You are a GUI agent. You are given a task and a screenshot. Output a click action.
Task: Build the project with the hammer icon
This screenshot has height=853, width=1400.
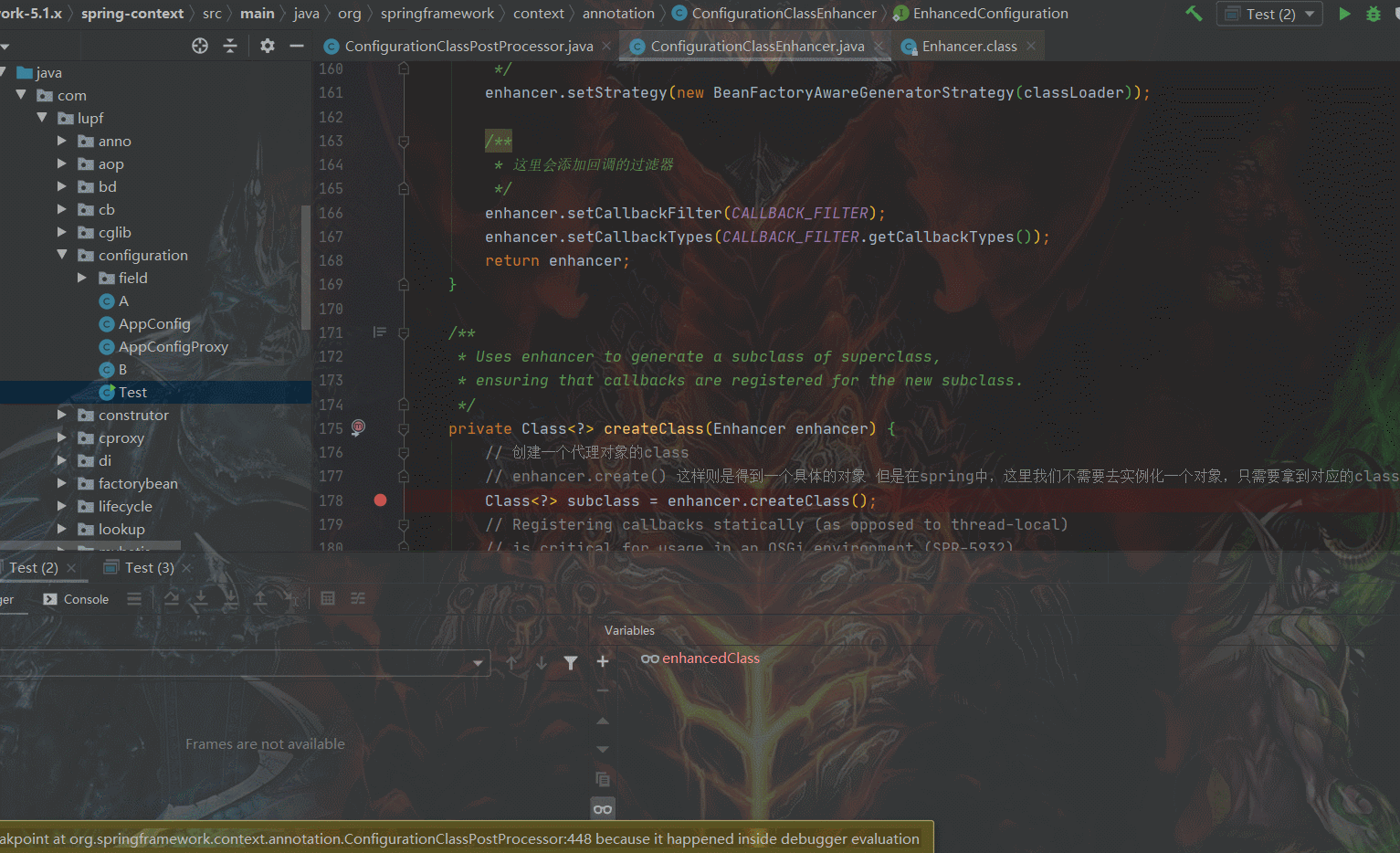[x=1194, y=14]
